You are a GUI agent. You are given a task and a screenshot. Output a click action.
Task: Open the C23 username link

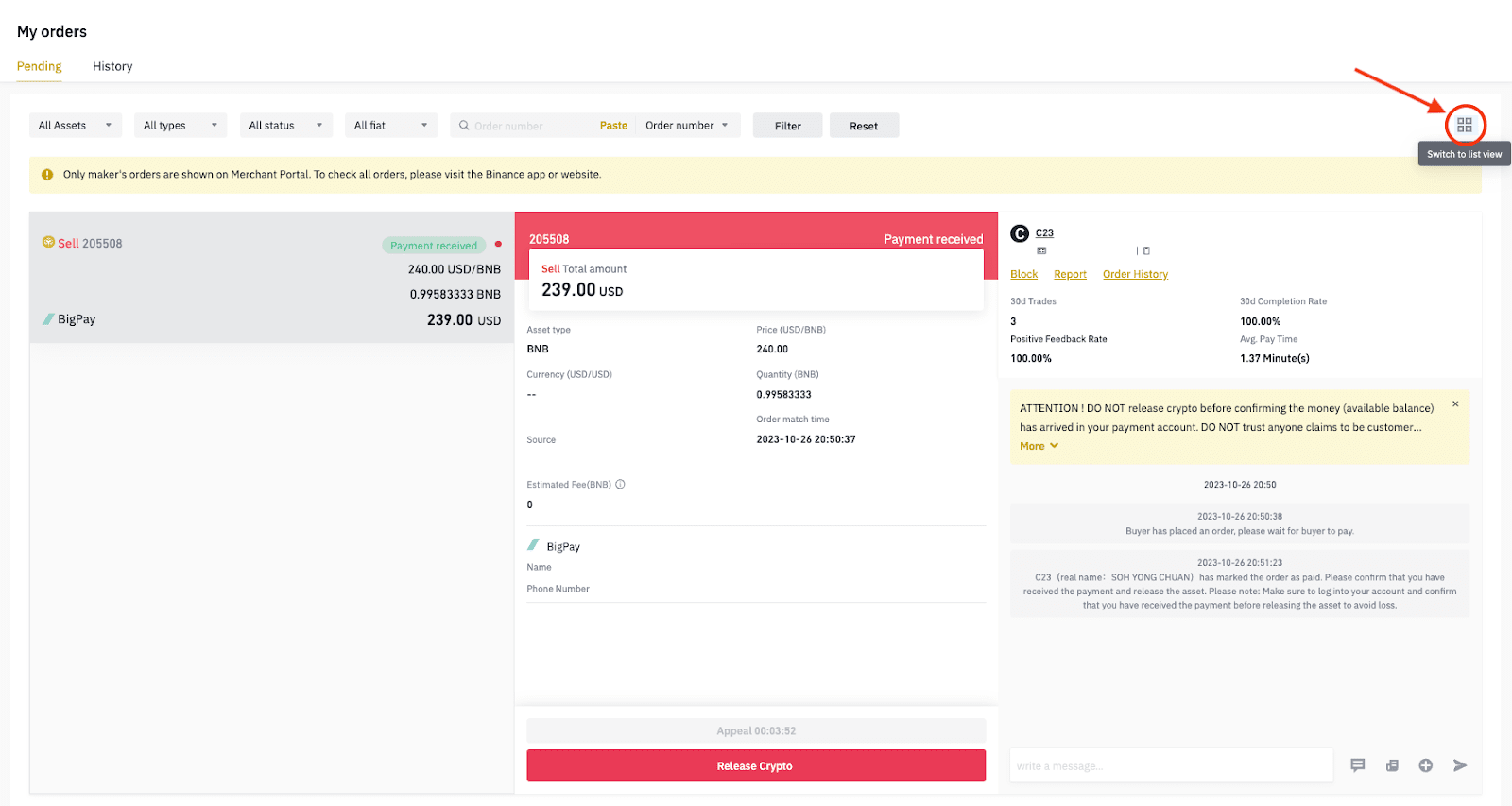coord(1044,232)
